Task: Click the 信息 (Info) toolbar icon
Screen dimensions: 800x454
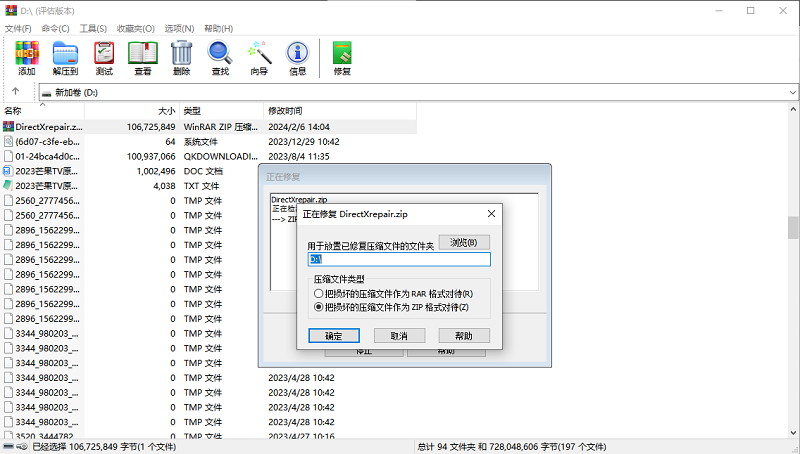Action: 297,58
